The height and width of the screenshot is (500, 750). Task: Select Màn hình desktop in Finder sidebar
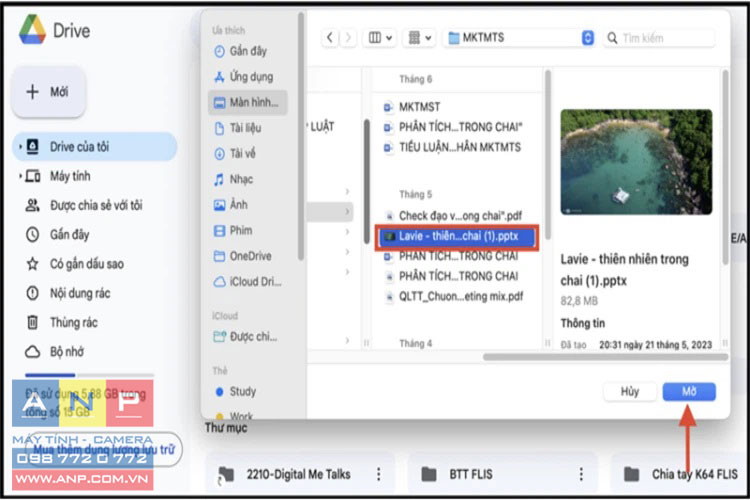248,102
